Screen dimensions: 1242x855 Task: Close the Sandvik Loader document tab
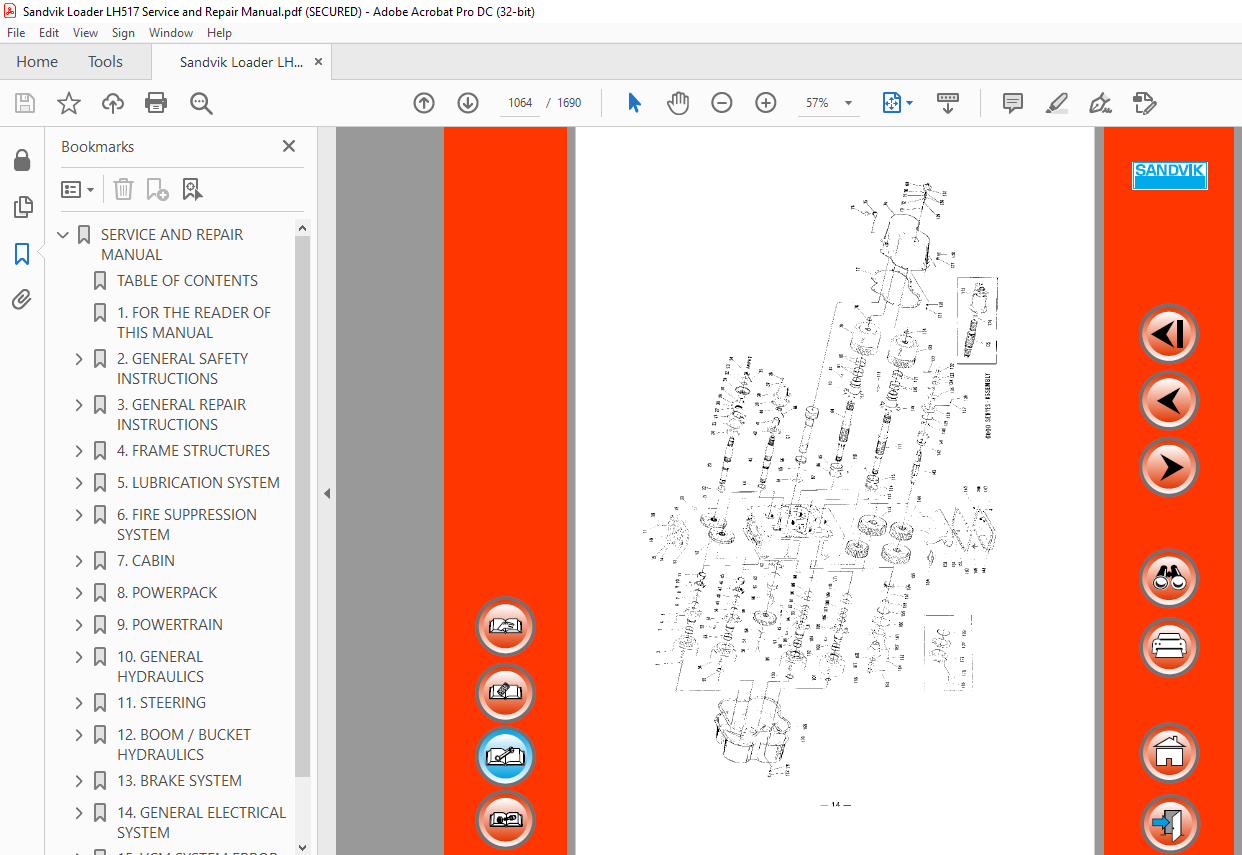tap(319, 62)
